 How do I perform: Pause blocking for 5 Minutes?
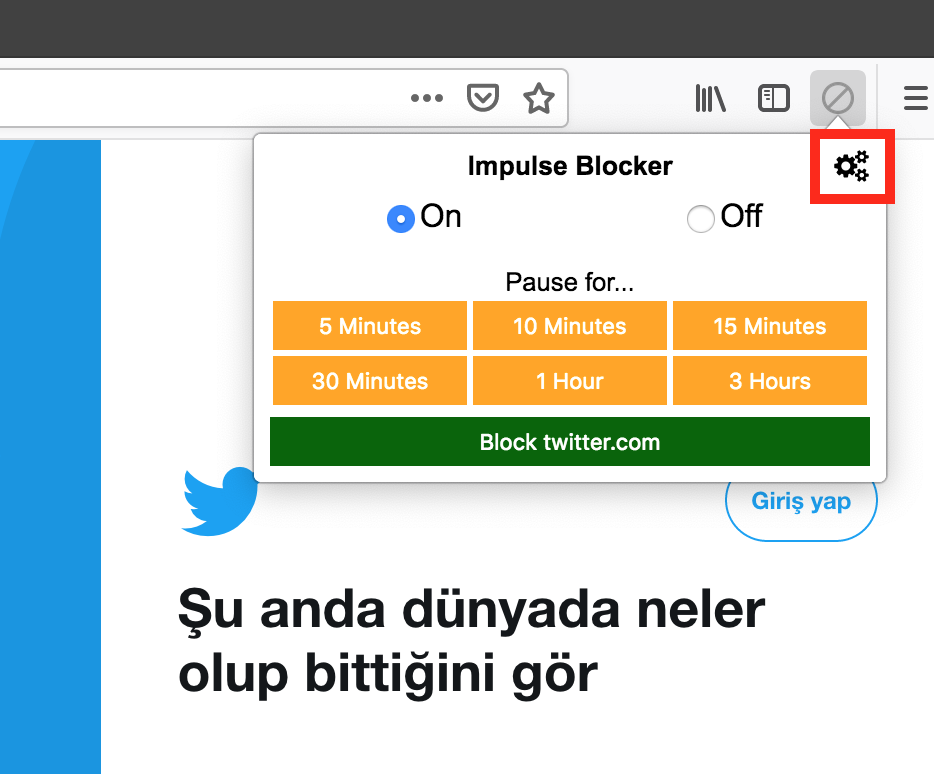(x=370, y=325)
